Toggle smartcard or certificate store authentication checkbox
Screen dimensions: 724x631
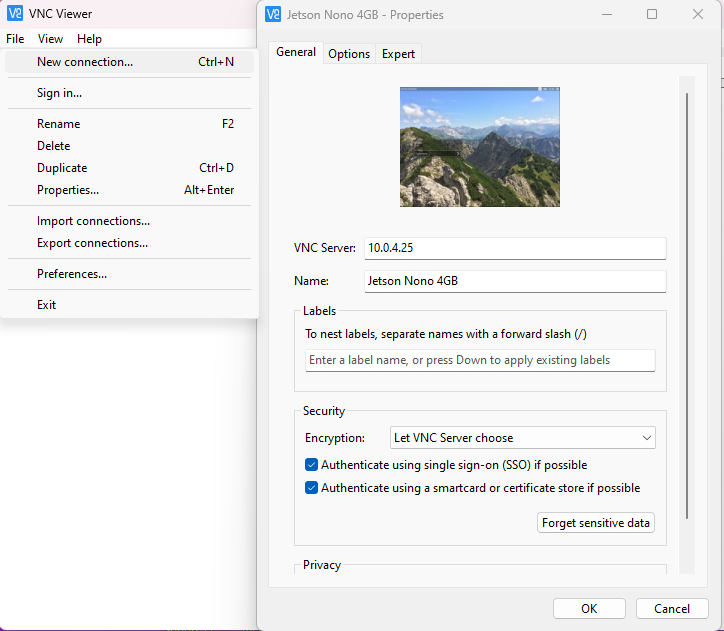[311, 488]
